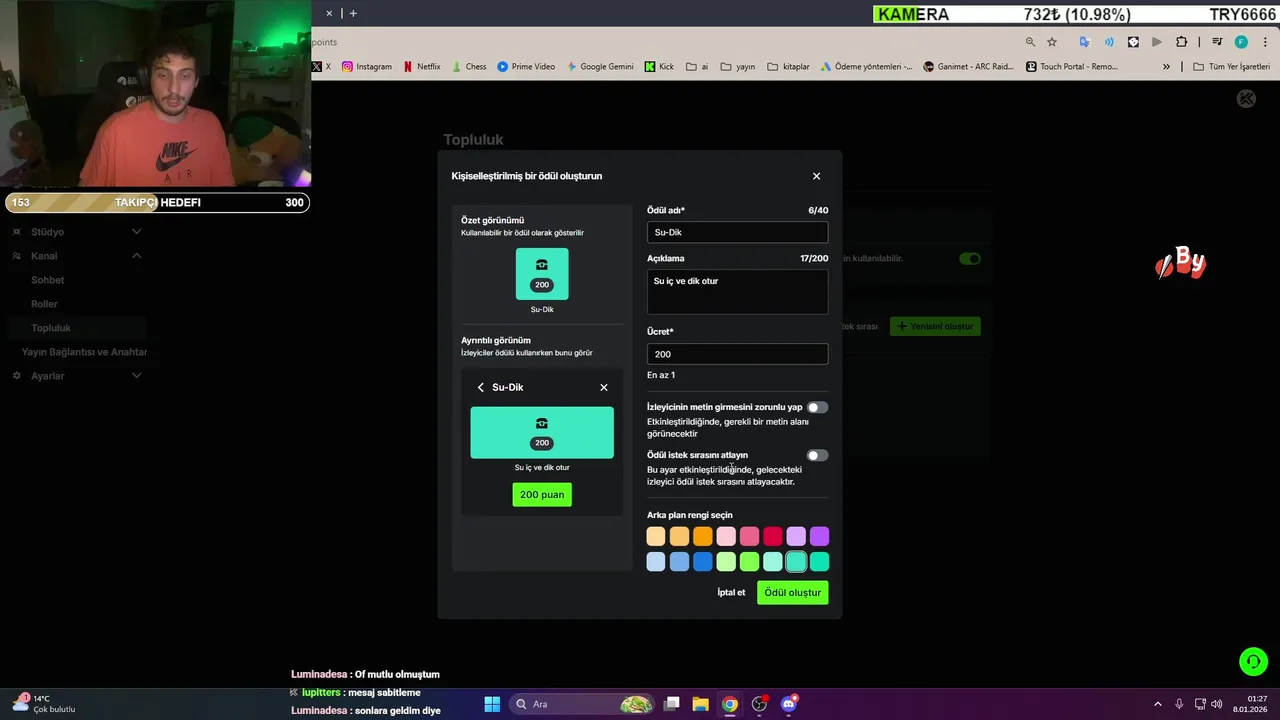Focus the Ödül adı field containing Su-Dik
The image size is (1280, 720).
(737, 232)
